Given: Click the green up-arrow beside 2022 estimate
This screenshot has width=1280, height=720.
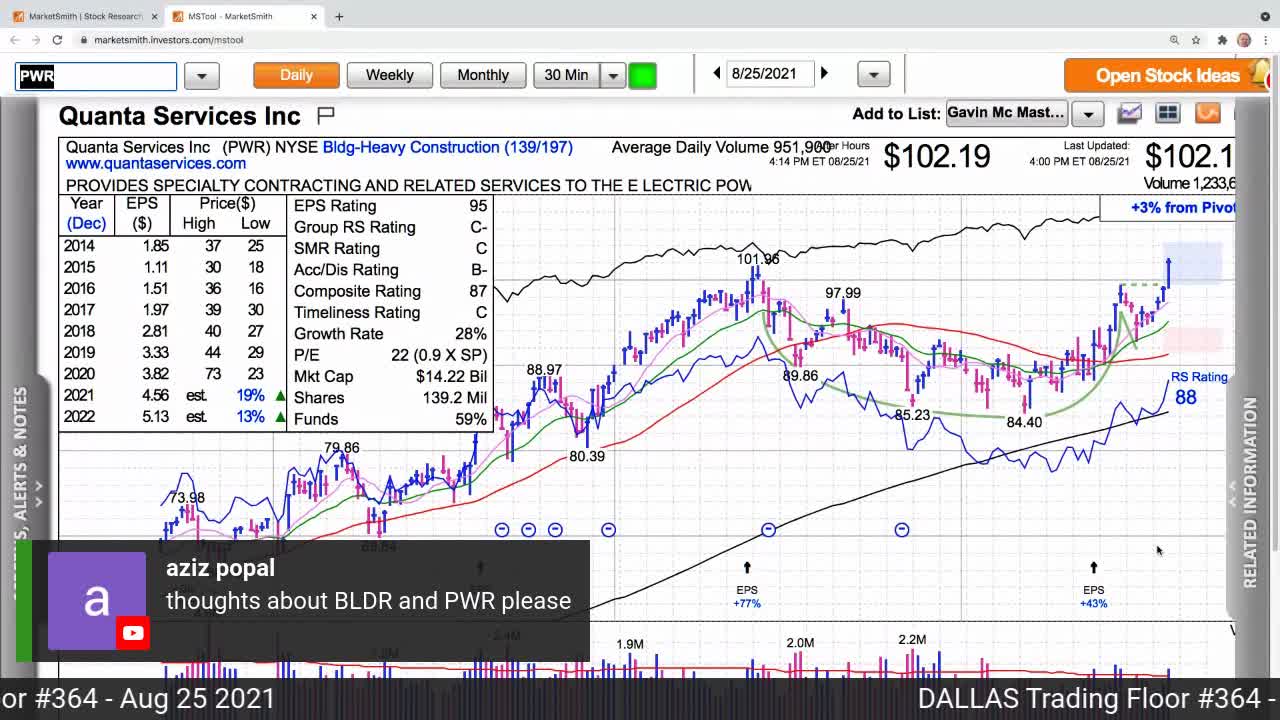Looking at the screenshot, I should click(x=280, y=417).
